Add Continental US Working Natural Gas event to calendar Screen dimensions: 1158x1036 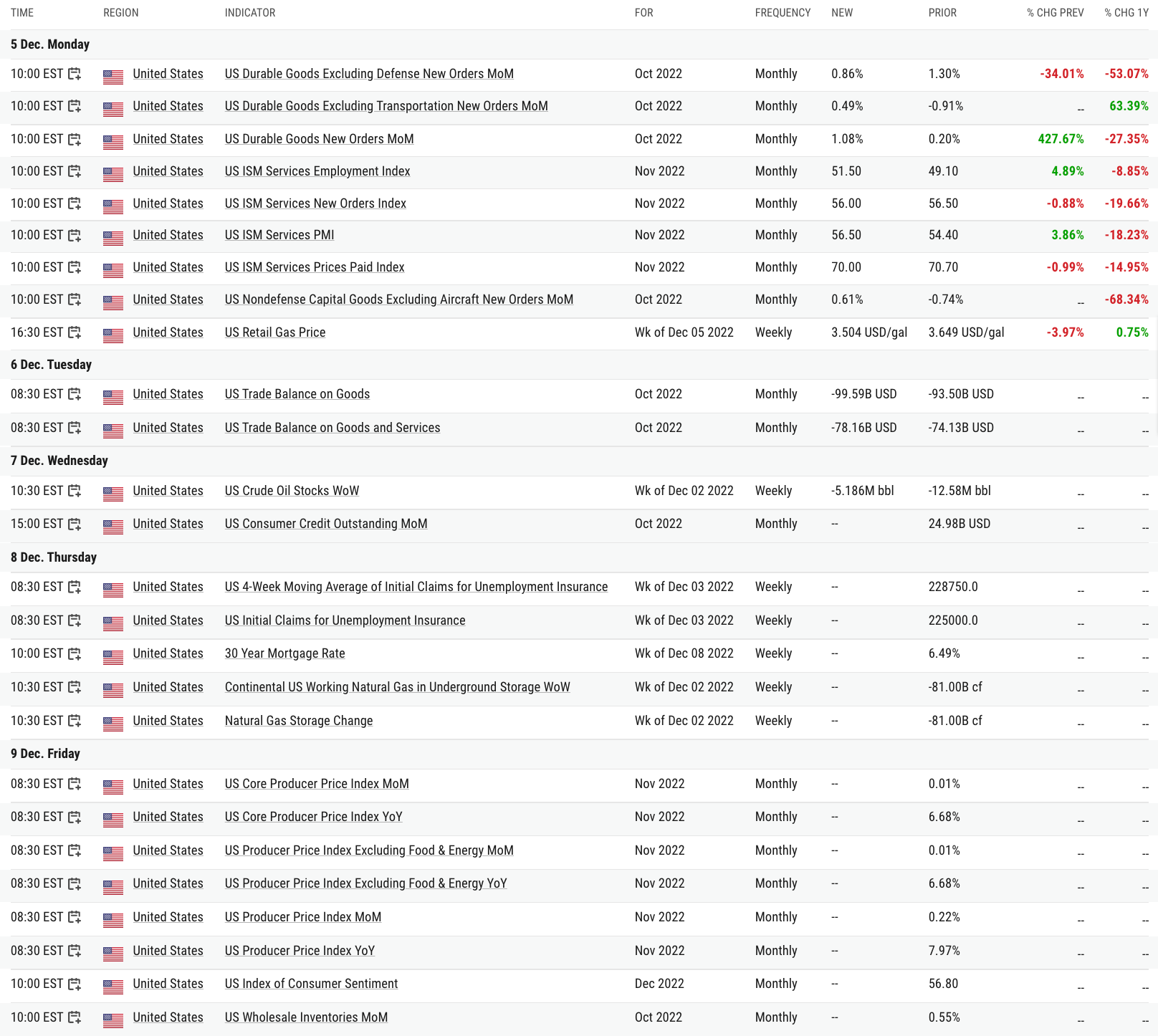coord(75,687)
